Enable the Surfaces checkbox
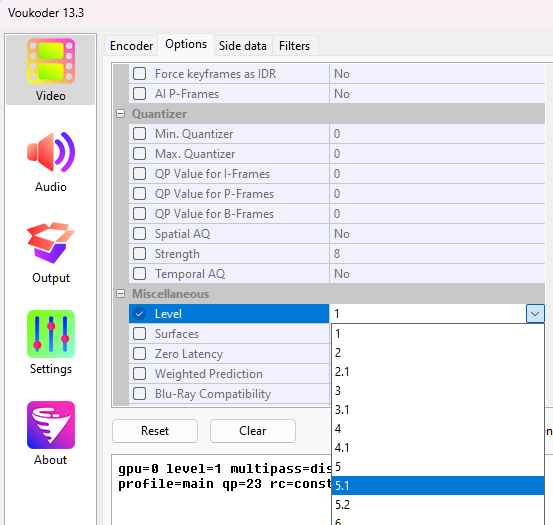 140,334
